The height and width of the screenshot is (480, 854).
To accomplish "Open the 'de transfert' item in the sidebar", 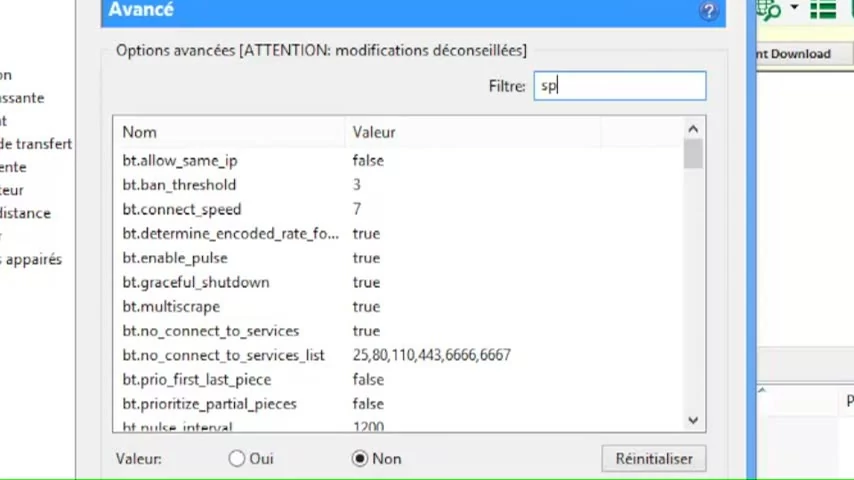I will click(36, 144).
